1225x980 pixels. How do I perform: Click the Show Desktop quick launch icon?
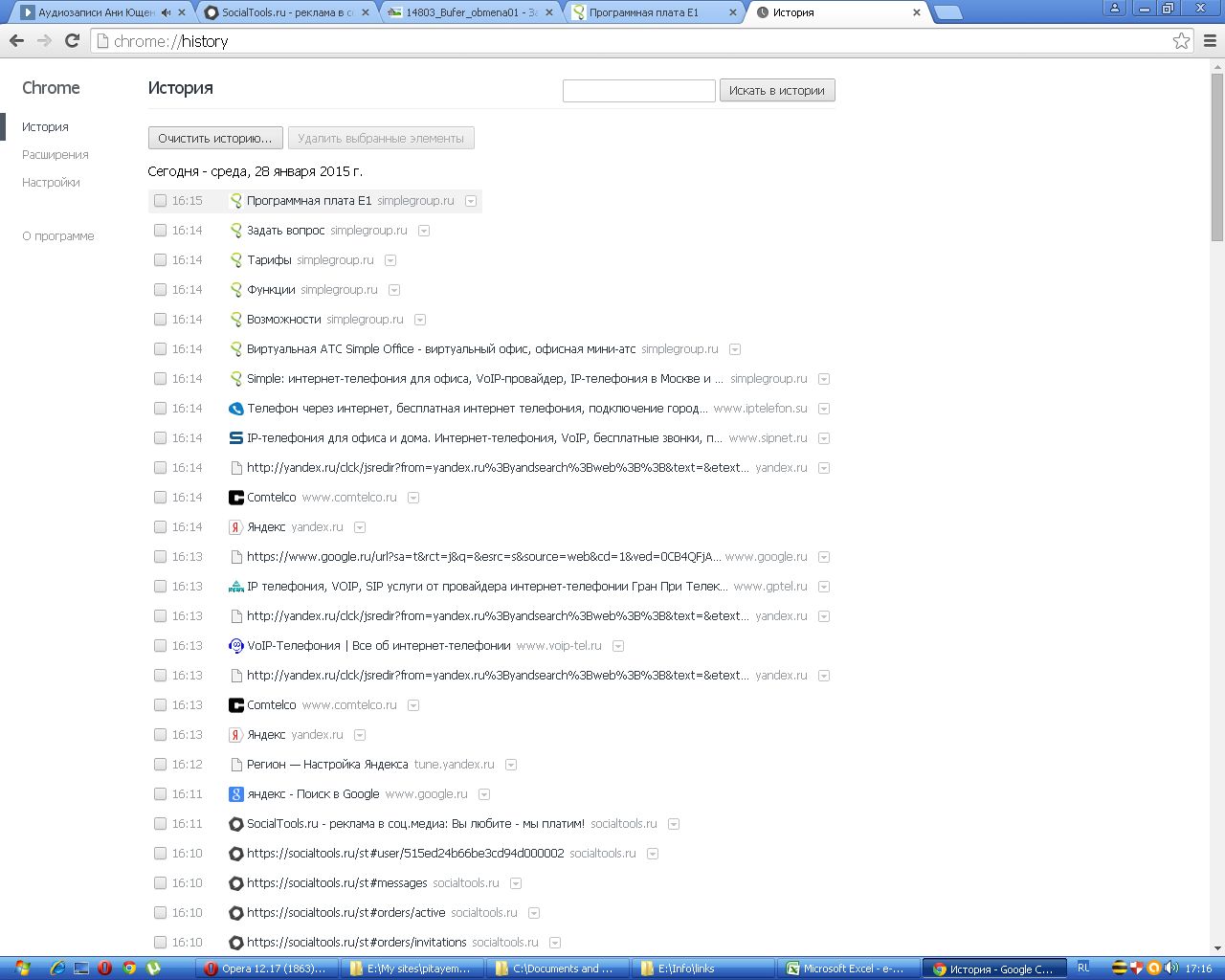81,969
